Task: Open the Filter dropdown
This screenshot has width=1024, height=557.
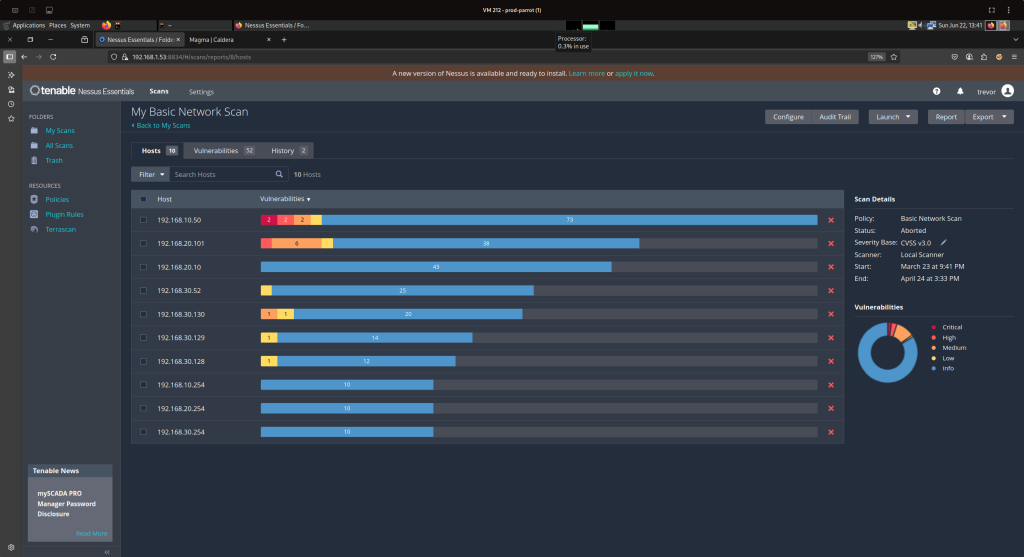Action: point(151,174)
